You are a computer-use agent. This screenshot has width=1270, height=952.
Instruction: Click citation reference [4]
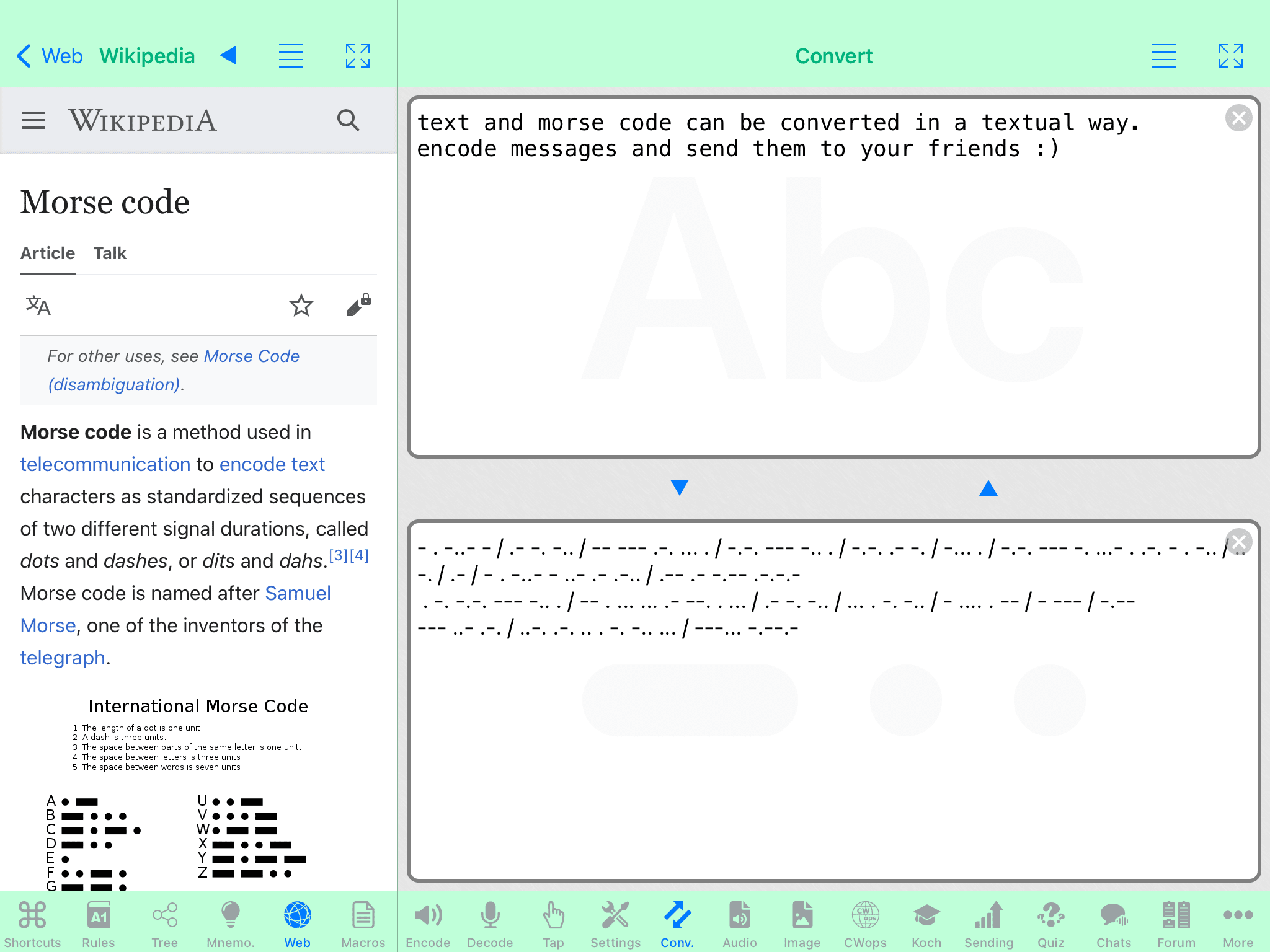click(x=359, y=555)
